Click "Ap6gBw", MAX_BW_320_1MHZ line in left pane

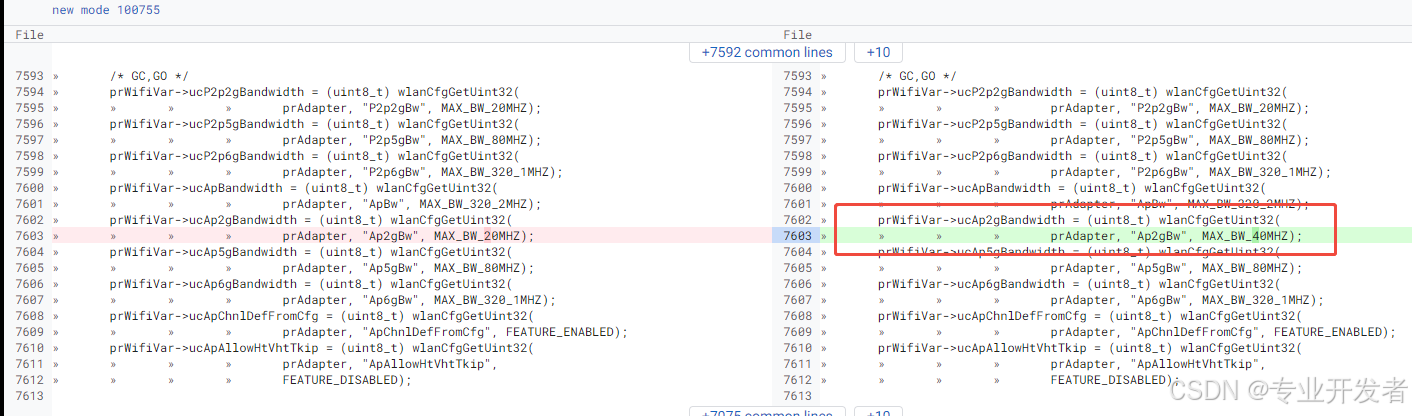tap(419, 300)
